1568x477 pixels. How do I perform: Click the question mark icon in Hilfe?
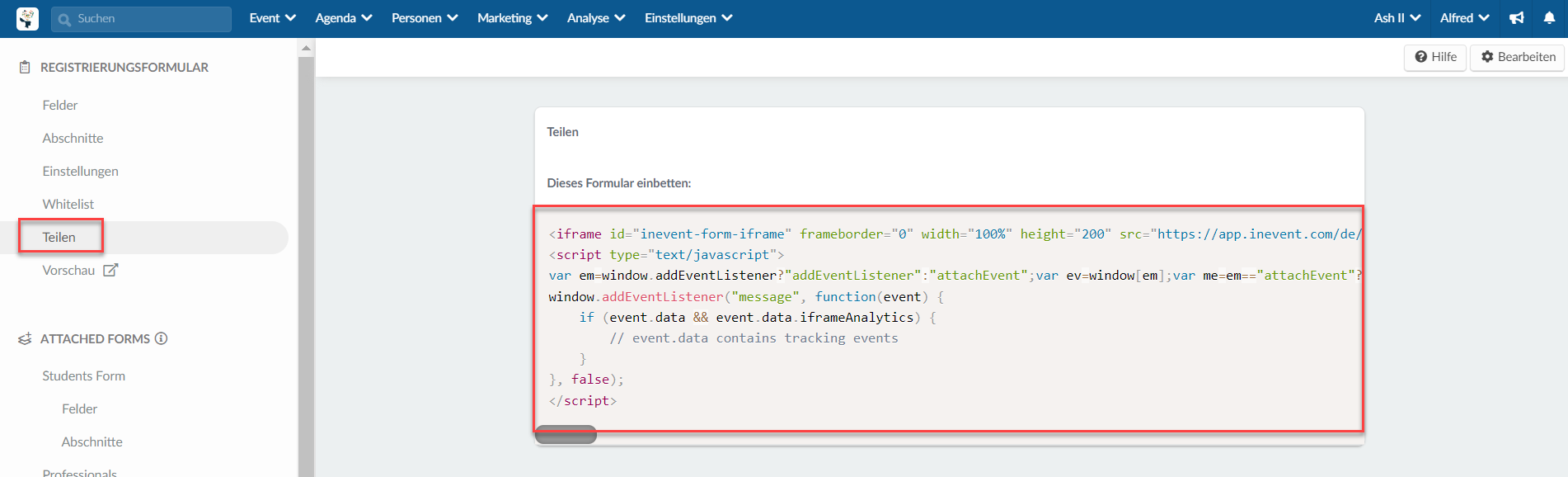(x=1421, y=57)
